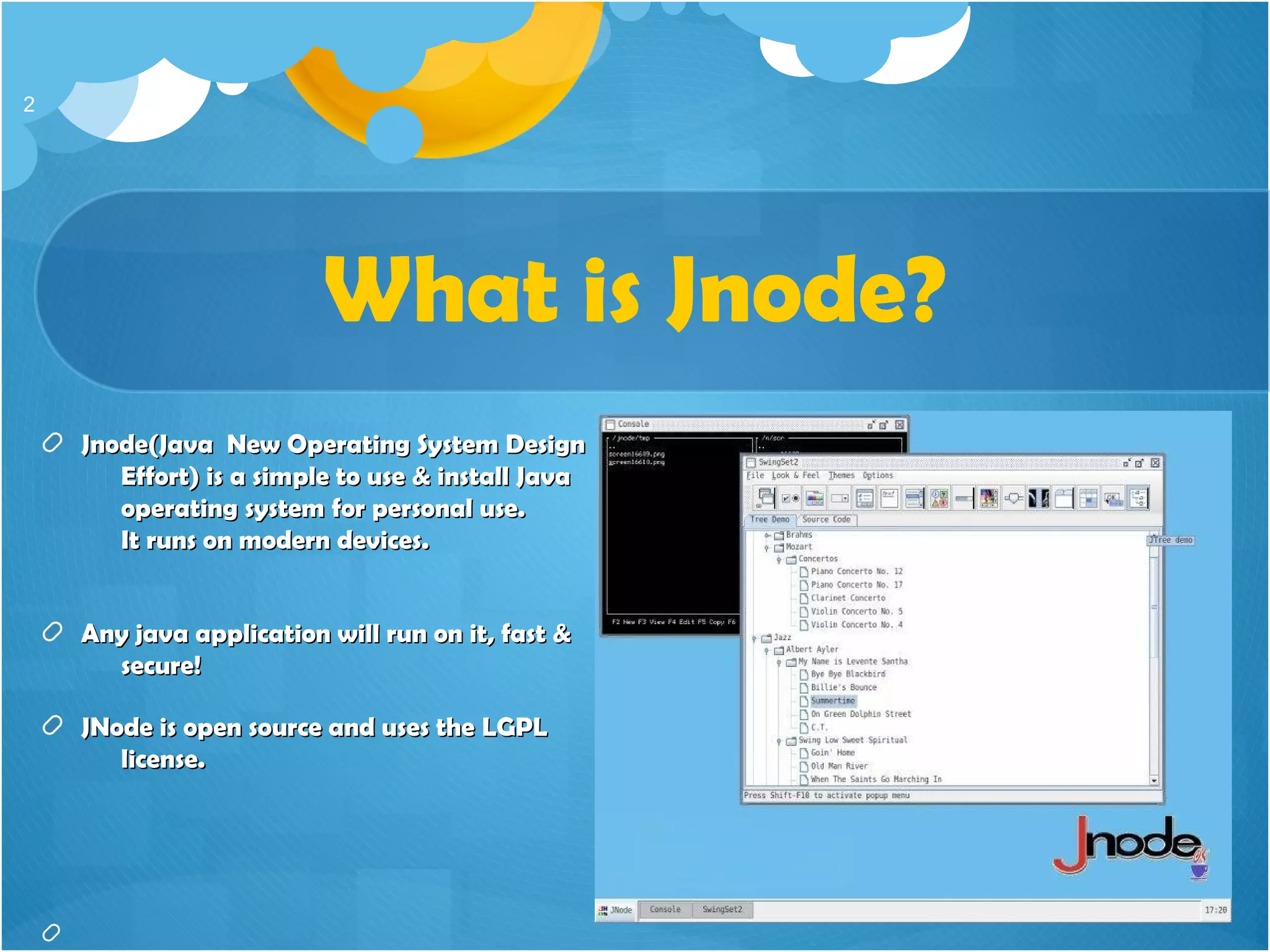Click the Table demo grid icon
The width and height of the screenshot is (1270, 952).
click(x=1088, y=498)
